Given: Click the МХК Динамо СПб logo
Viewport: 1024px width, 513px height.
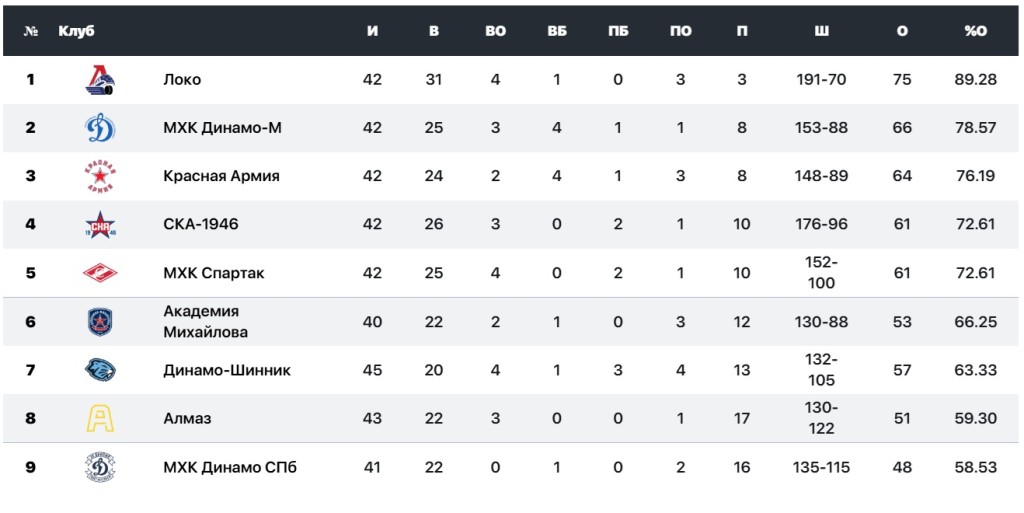Looking at the screenshot, I should click(101, 467).
